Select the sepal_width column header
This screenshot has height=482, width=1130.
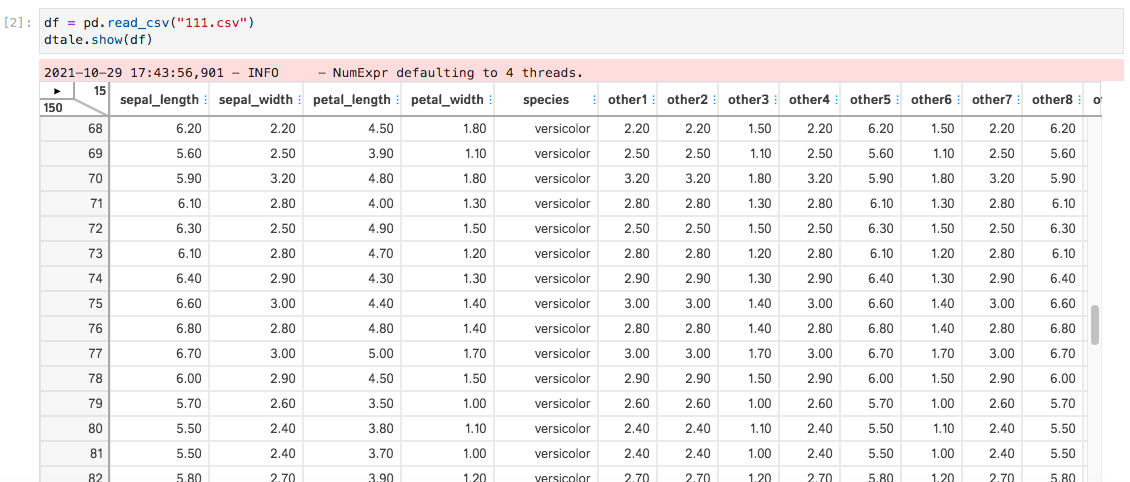coord(256,100)
